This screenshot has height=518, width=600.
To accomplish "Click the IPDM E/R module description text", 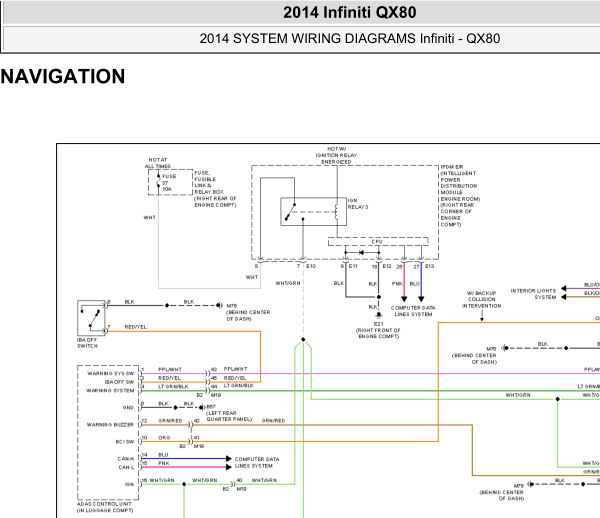I will point(460,195).
